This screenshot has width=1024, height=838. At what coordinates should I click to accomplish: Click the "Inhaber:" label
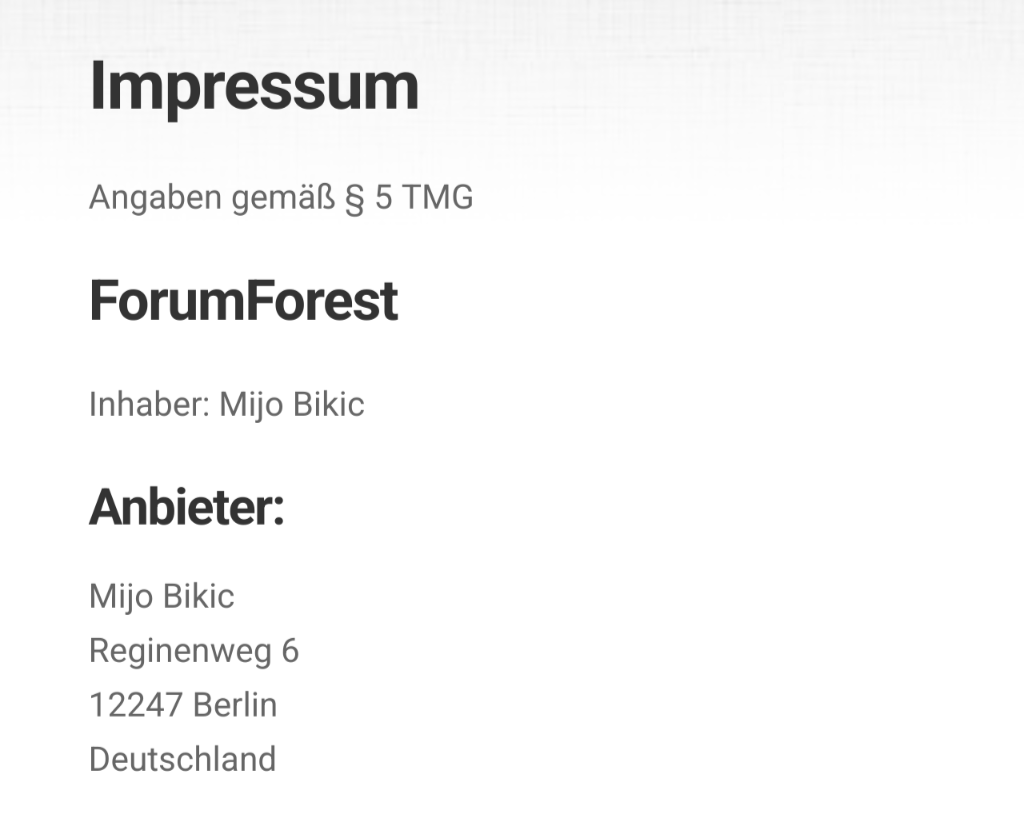tap(149, 404)
